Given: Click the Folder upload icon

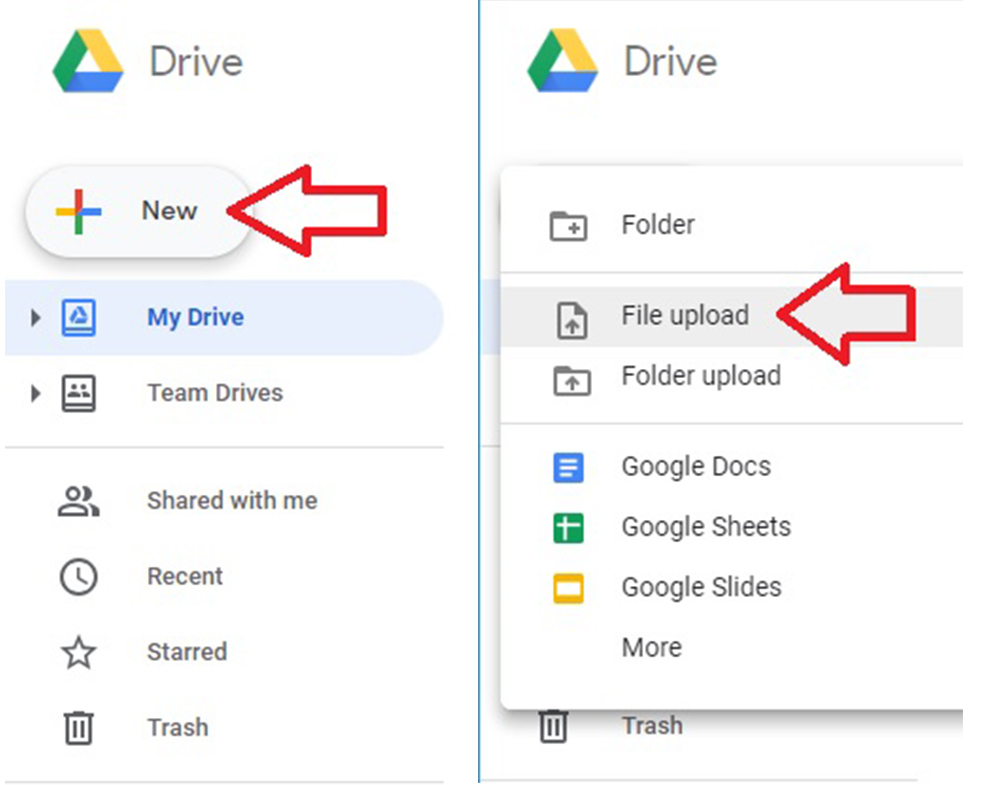Looking at the screenshot, I should point(571,380).
